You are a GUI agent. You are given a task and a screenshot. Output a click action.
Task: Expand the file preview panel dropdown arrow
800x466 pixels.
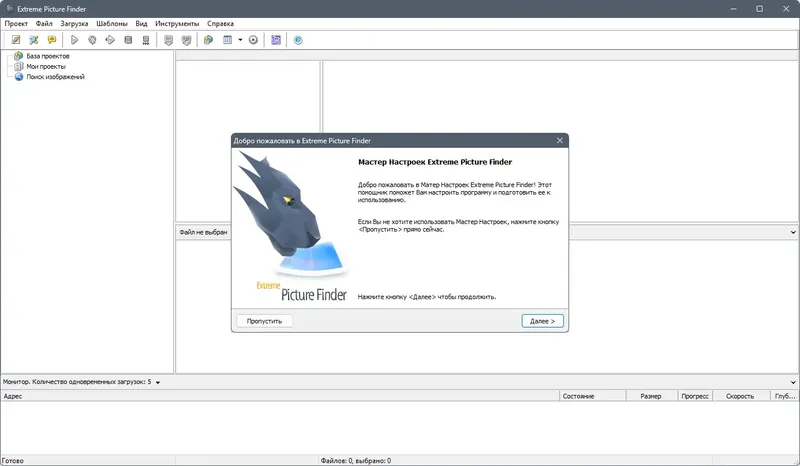pos(793,232)
